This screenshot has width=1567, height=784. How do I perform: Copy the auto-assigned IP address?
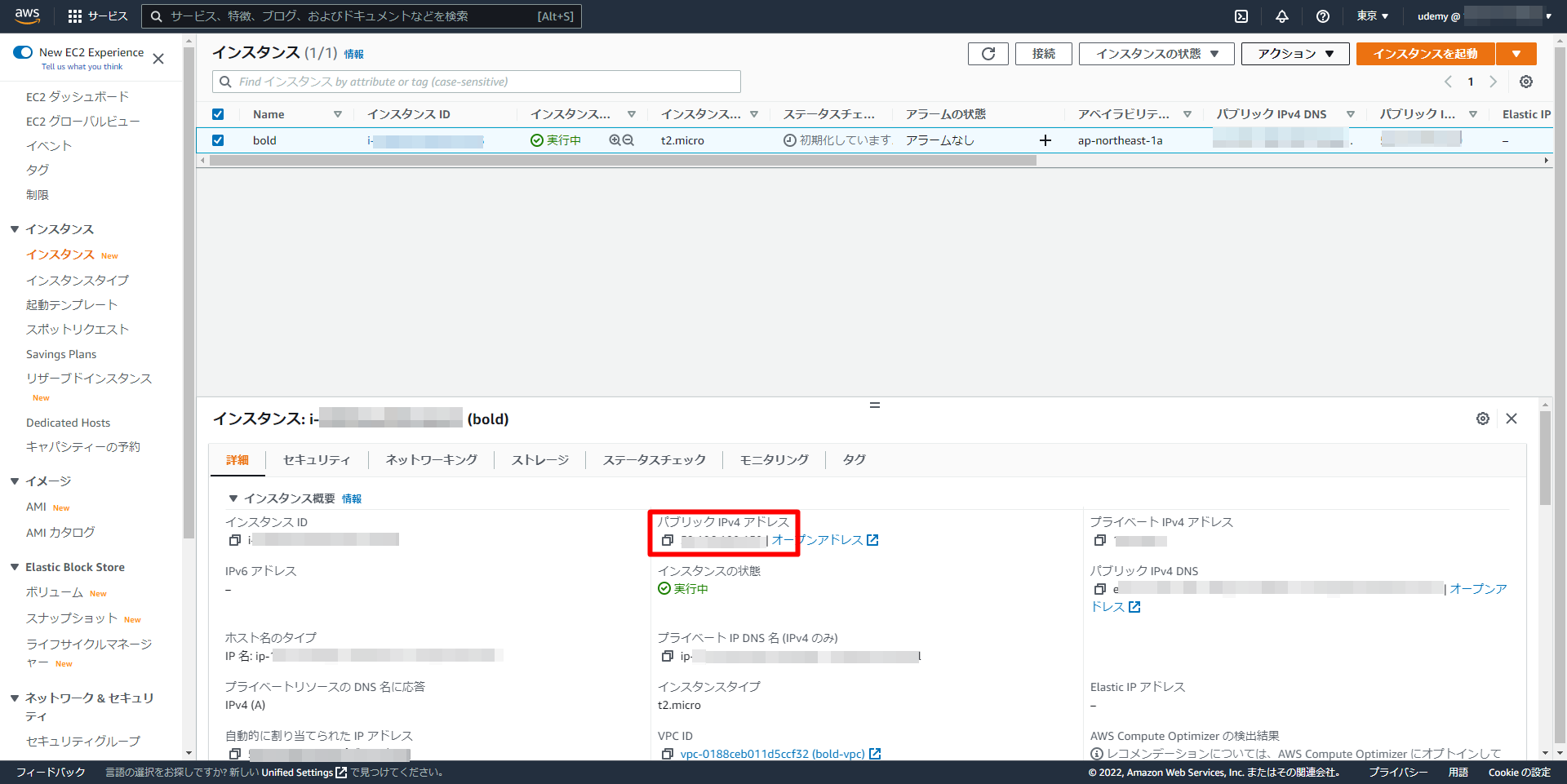click(235, 754)
